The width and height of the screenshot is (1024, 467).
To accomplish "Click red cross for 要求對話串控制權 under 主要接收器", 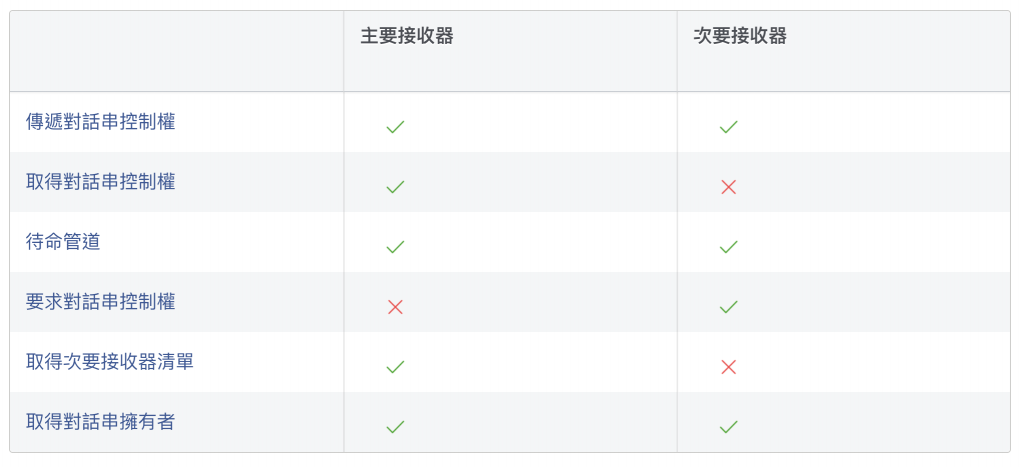I will click(395, 307).
